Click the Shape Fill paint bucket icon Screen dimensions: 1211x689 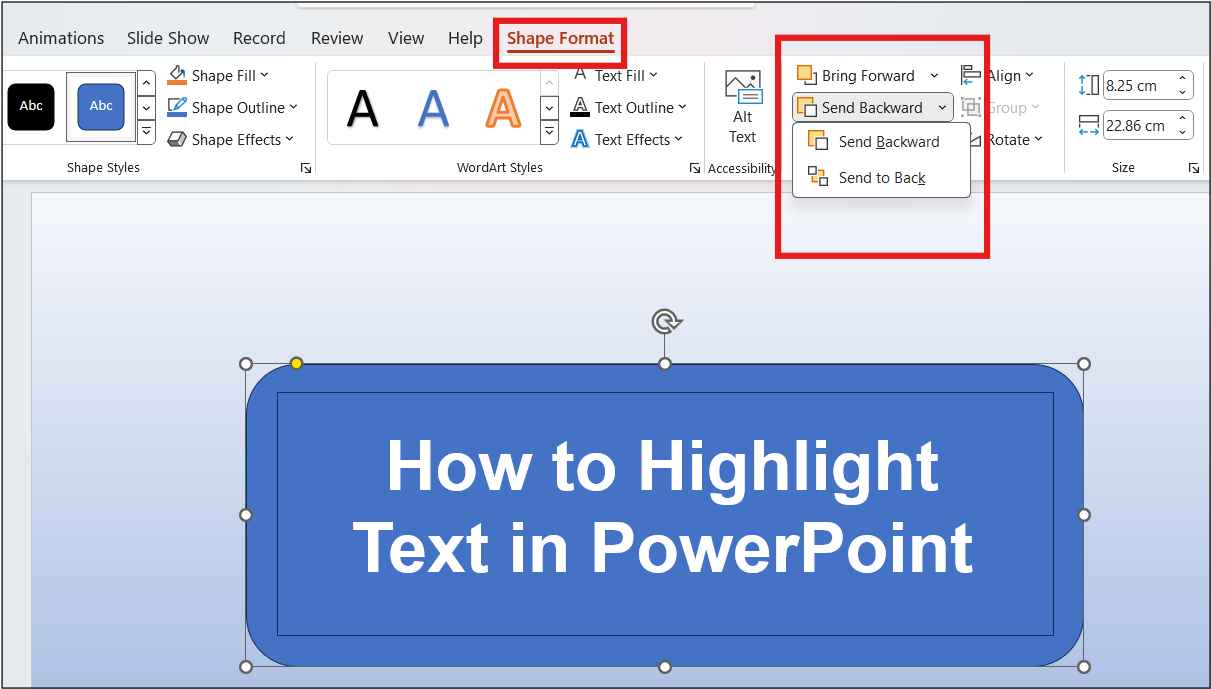pyautogui.click(x=177, y=75)
